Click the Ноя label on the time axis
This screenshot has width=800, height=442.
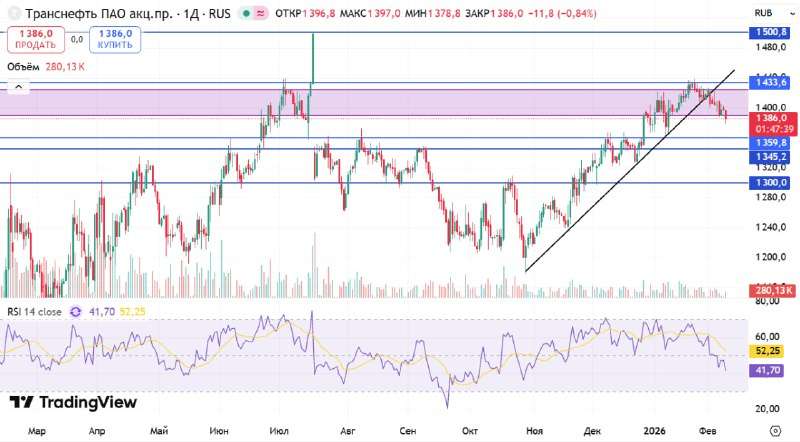[534, 431]
